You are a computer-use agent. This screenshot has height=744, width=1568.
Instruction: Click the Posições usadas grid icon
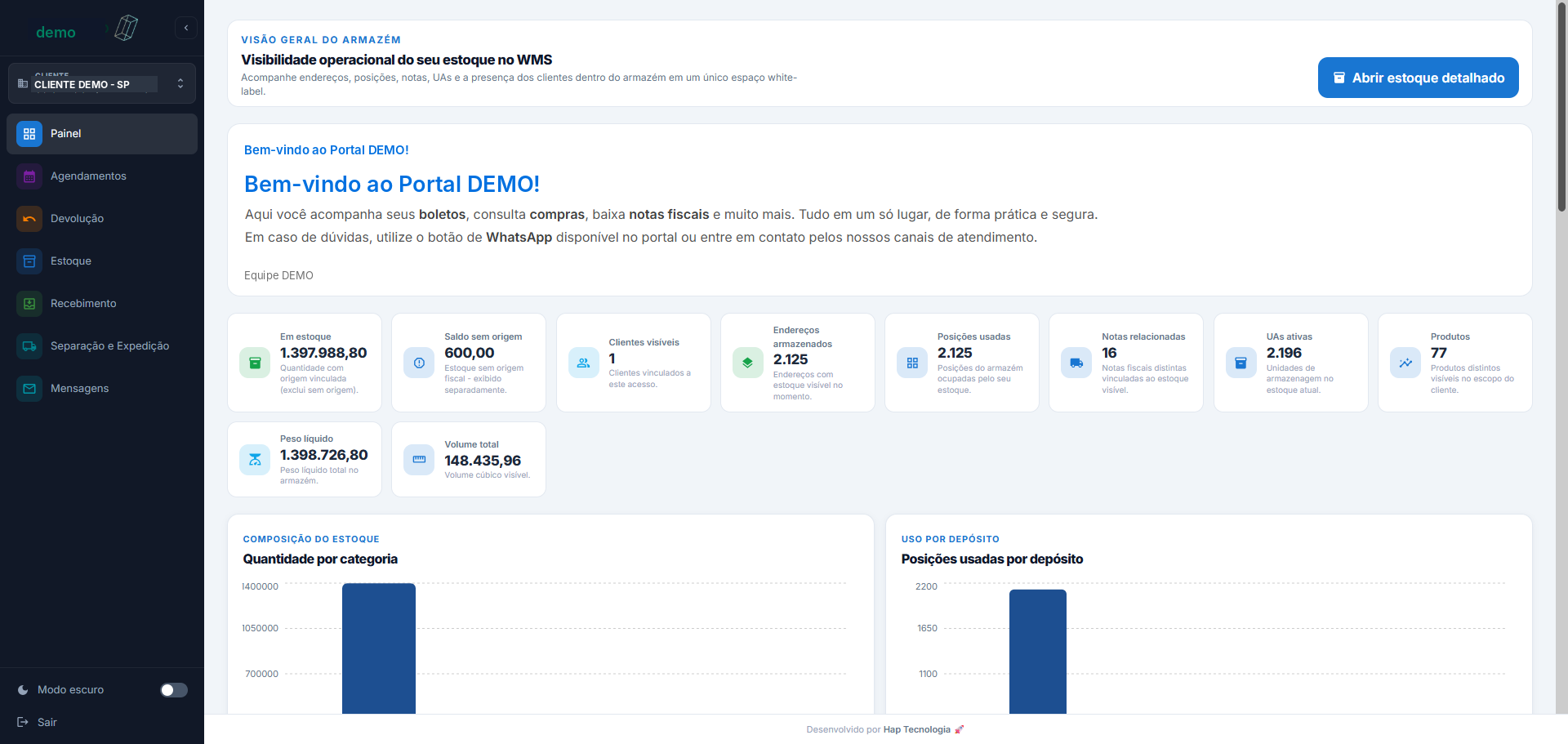pyautogui.click(x=912, y=363)
